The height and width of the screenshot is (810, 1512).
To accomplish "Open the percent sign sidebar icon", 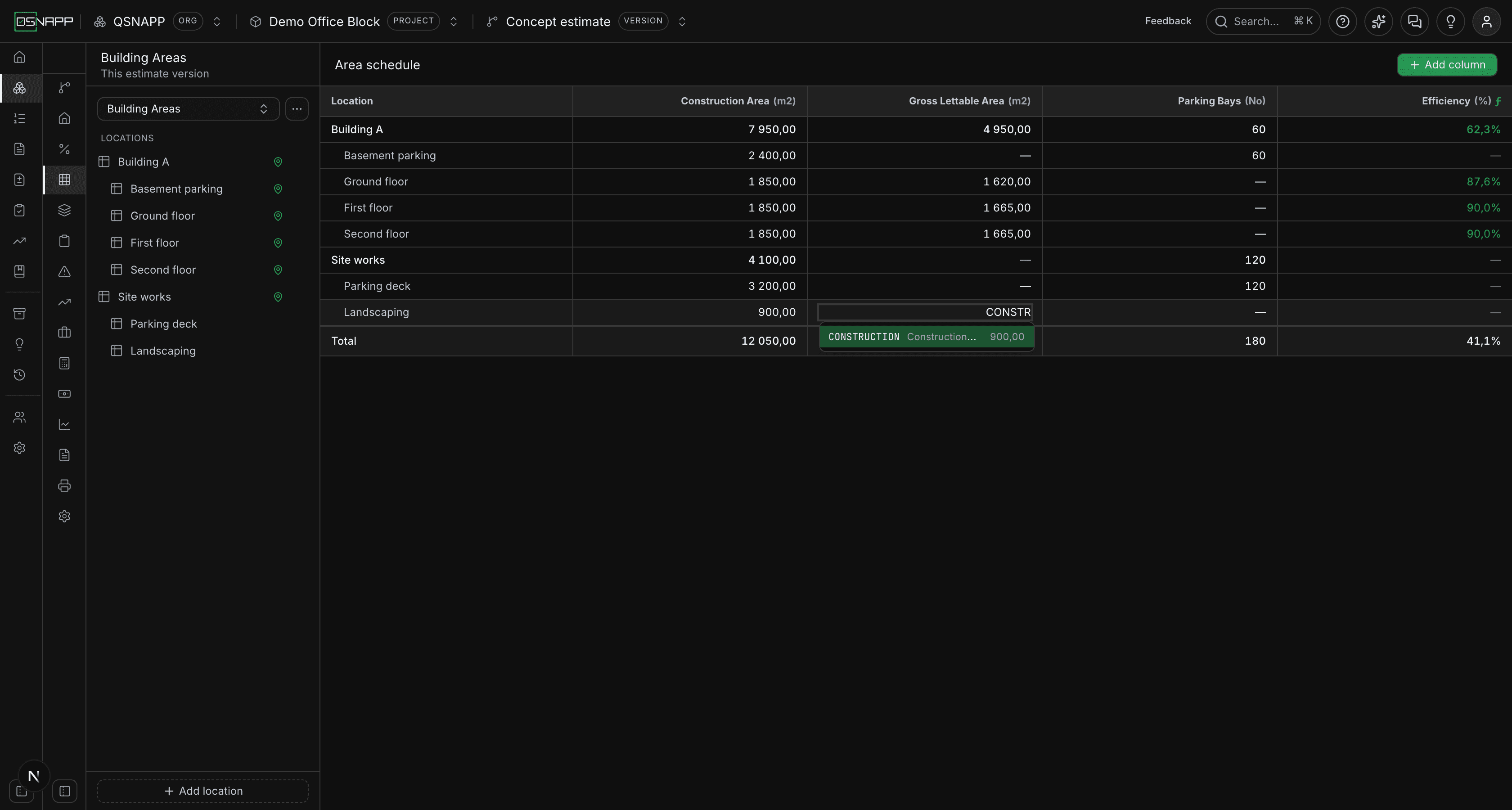I will pyautogui.click(x=64, y=149).
